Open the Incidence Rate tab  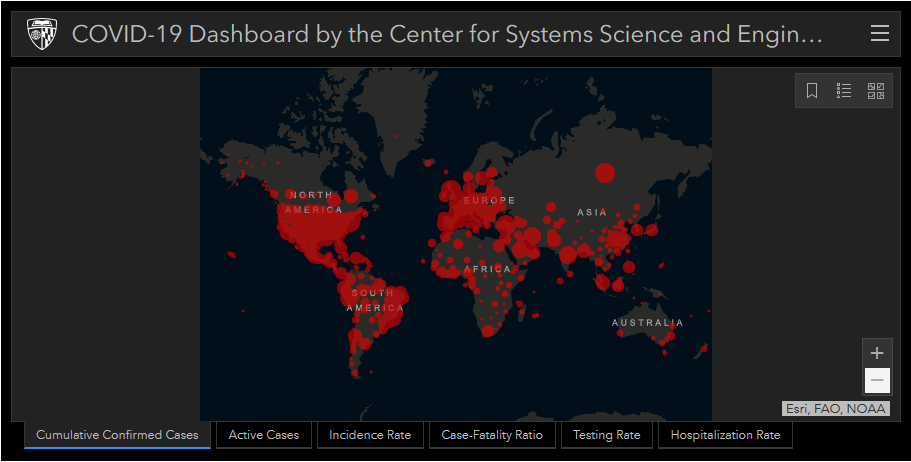tap(370, 435)
